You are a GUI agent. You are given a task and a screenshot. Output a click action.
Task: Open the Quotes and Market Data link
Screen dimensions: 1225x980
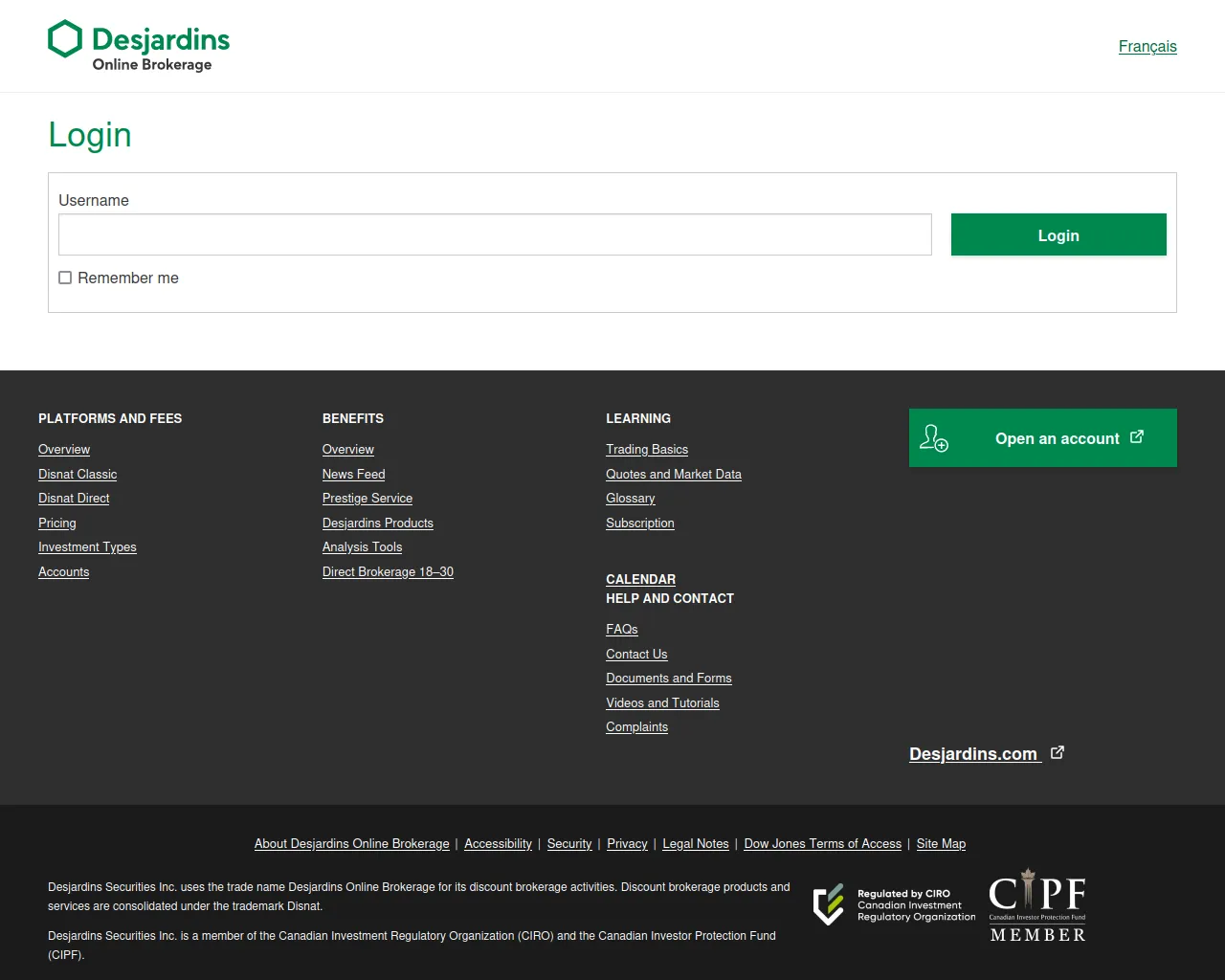[x=674, y=474]
